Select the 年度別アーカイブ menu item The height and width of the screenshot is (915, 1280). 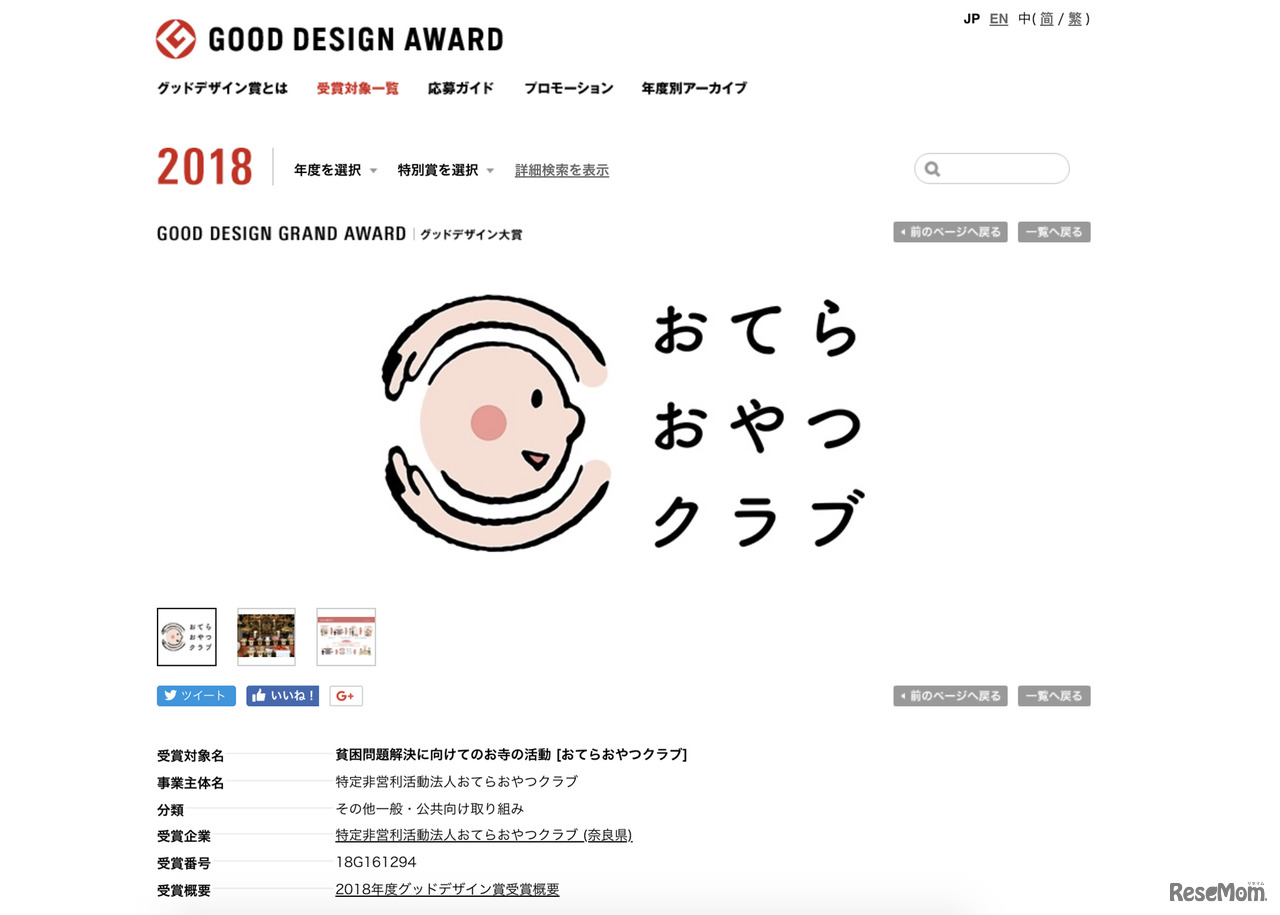coord(693,88)
